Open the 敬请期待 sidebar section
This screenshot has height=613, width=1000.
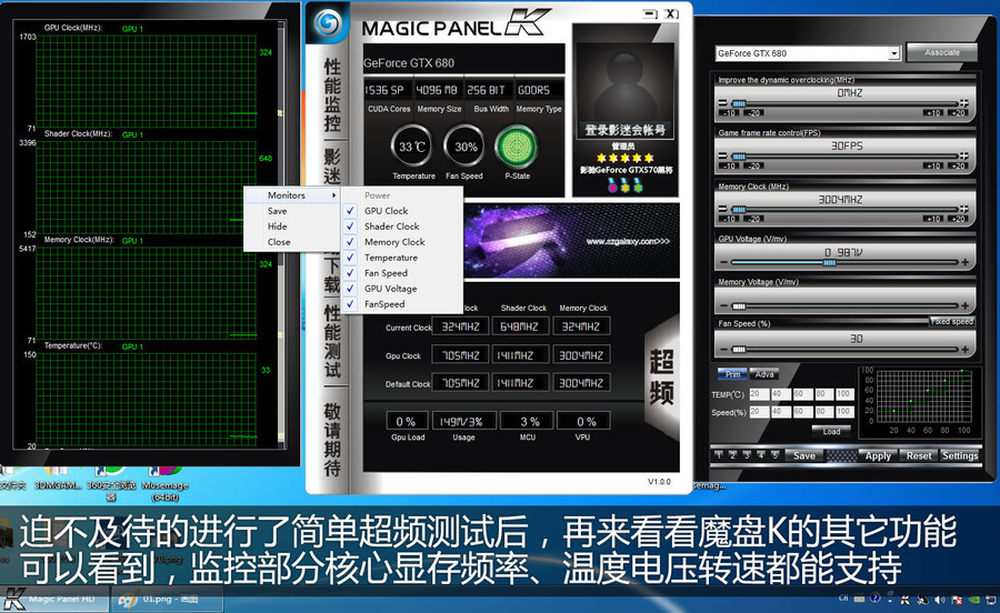click(332, 440)
